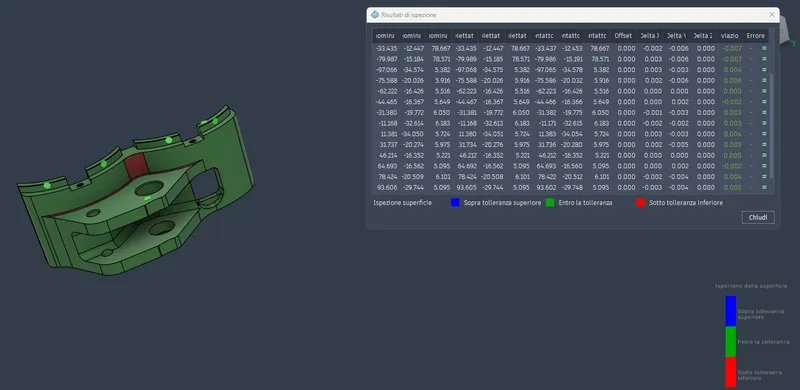Click status icon of row starting 46.214
Screen dimensions: 800x390
pos(764,156)
